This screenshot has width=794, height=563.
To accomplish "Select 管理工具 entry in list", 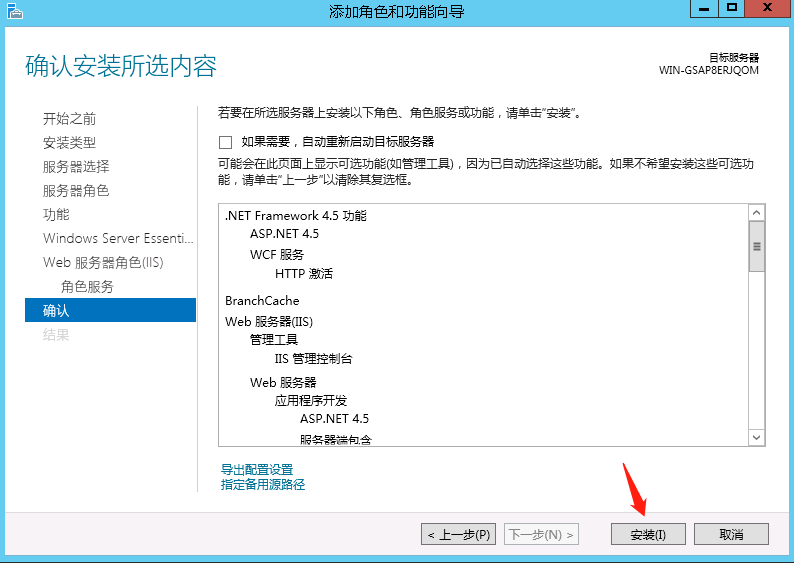I will pos(274,340).
